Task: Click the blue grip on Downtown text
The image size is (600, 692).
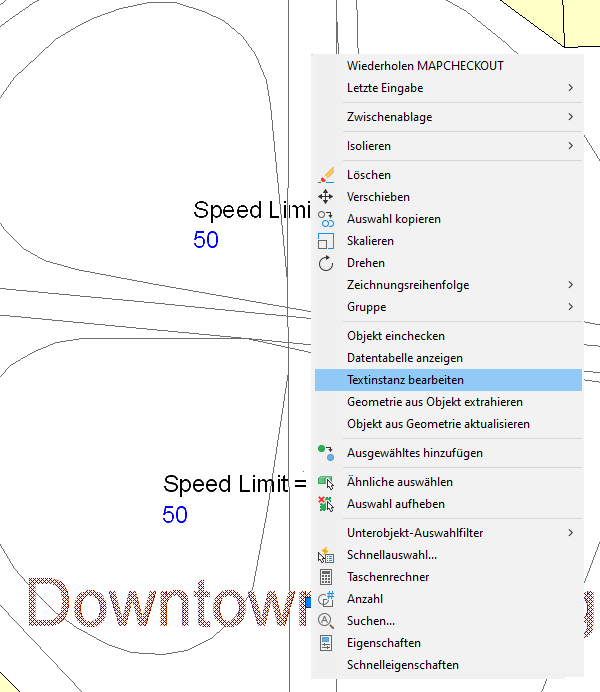Action: 308,602
